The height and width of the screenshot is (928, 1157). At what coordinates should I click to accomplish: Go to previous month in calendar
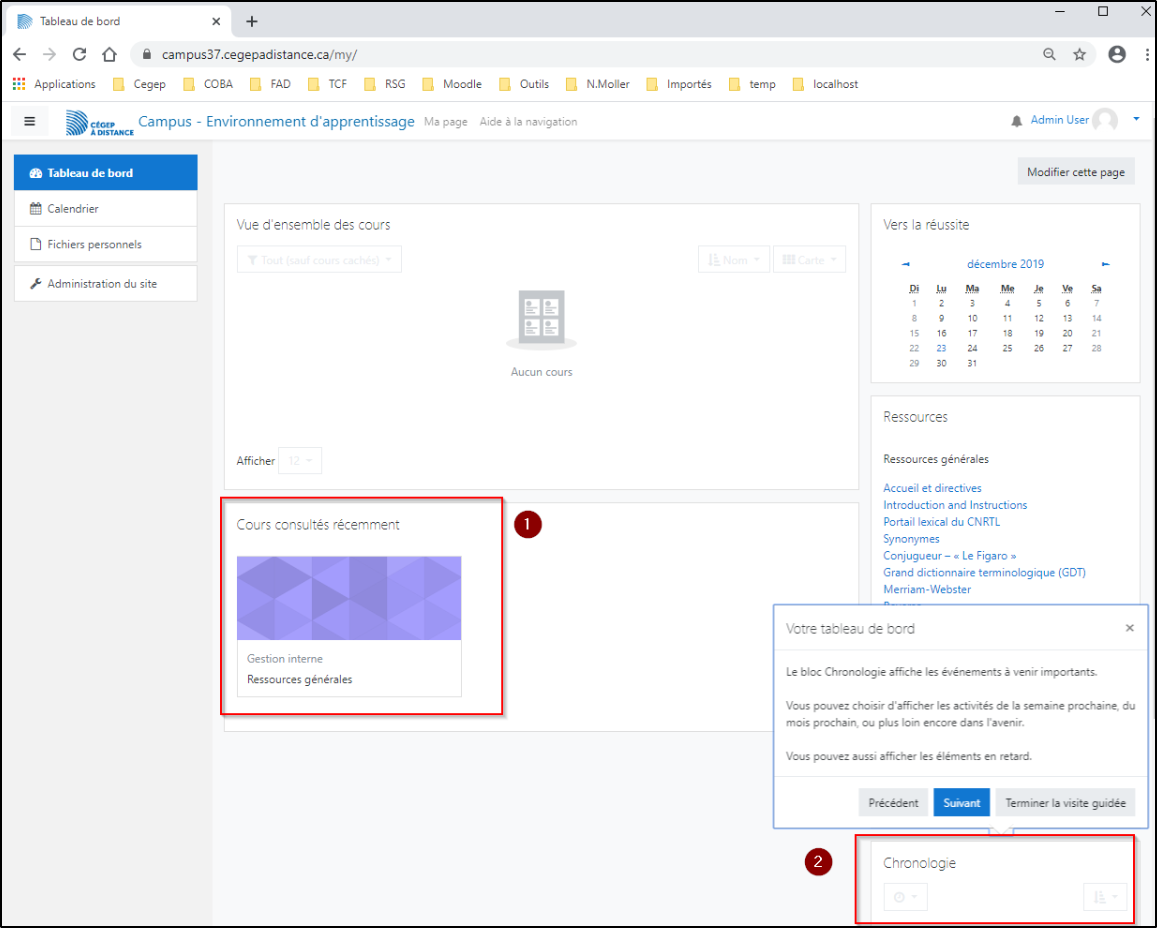coord(906,264)
